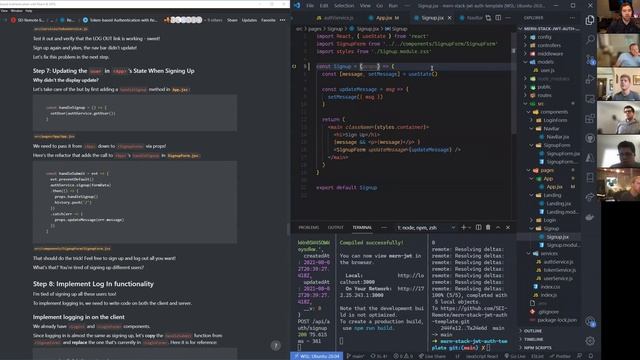Select TERMINAL panel tab
640x360 pixels.
[x=362, y=227]
